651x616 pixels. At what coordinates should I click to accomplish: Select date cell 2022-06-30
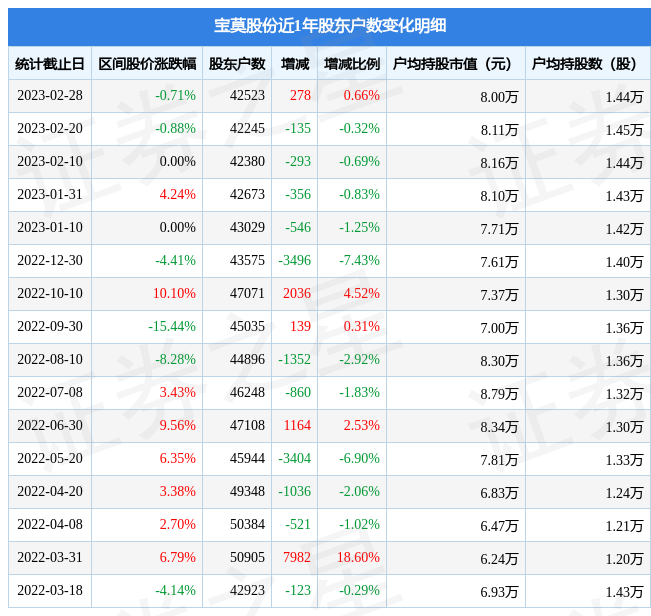tap(50, 425)
